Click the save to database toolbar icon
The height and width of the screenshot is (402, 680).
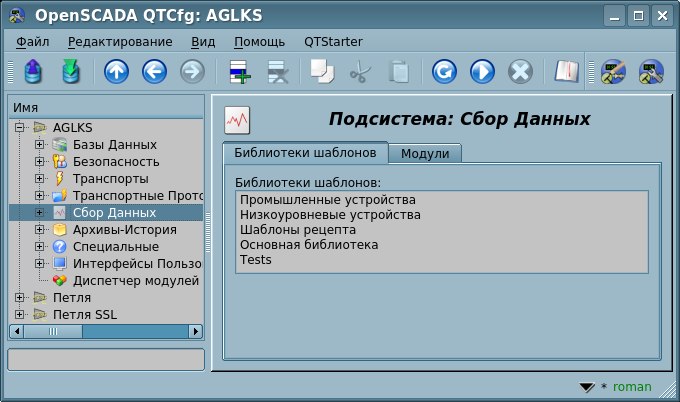click(70, 72)
